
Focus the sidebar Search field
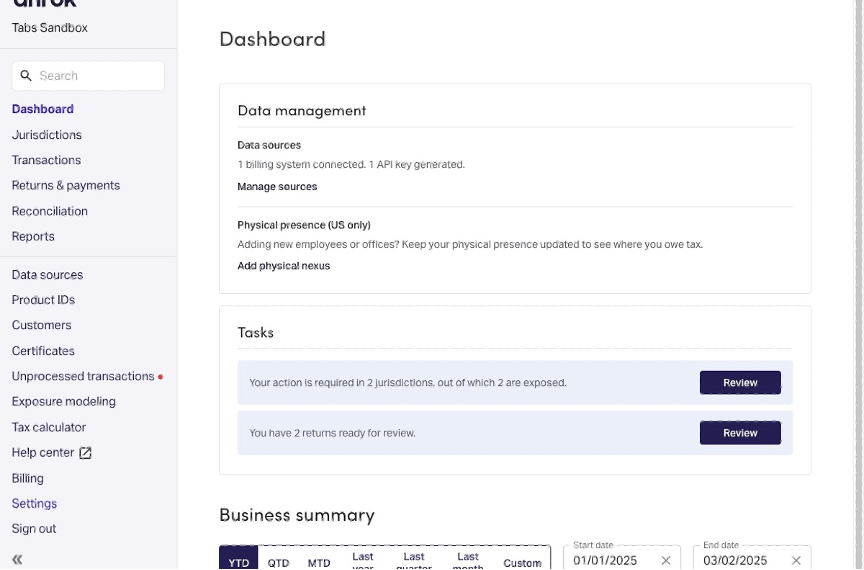[x=98, y=76]
